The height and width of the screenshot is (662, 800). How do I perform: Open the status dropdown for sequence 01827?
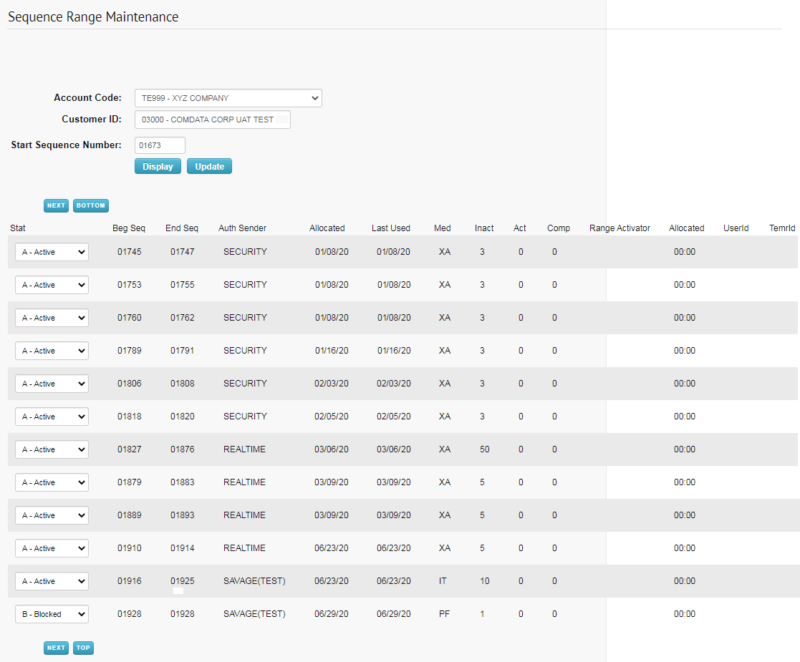[x=51, y=449]
